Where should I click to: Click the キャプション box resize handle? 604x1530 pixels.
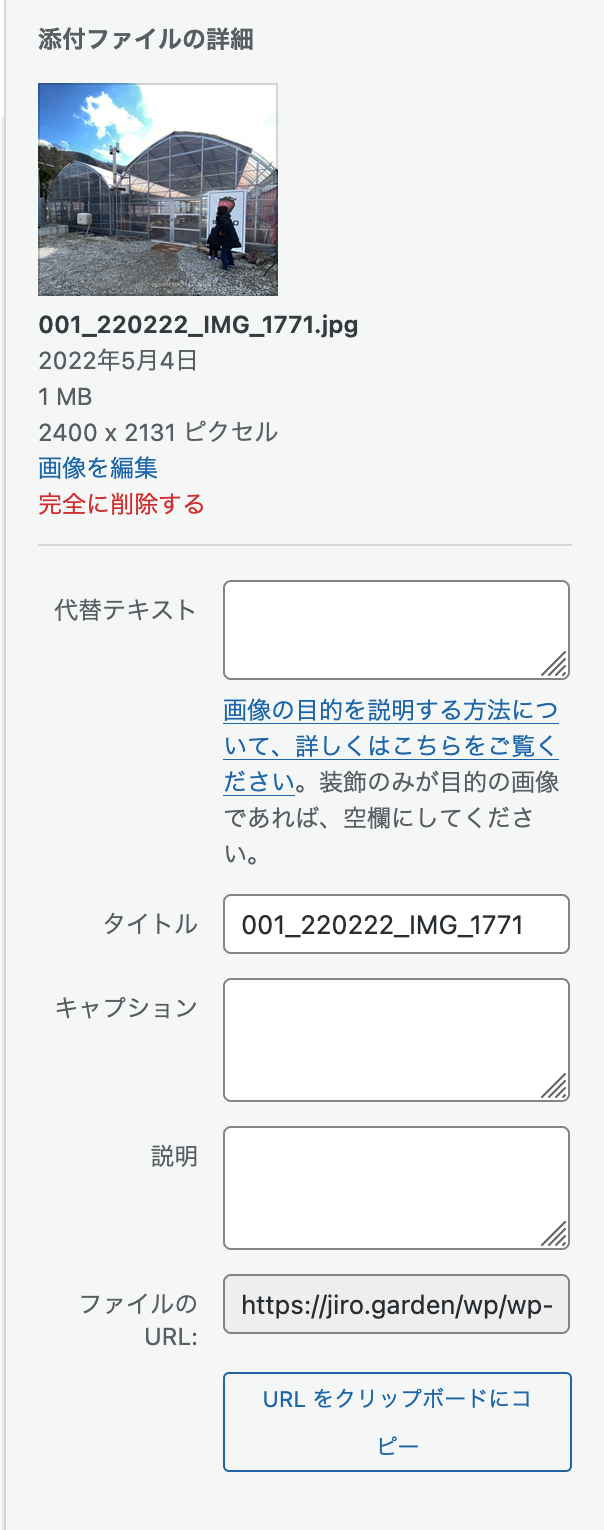554,1087
